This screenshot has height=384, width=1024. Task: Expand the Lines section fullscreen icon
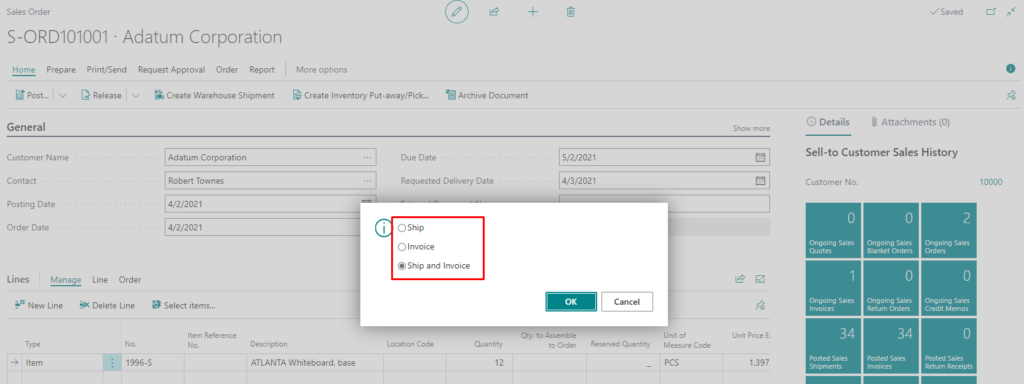pyautogui.click(x=760, y=279)
